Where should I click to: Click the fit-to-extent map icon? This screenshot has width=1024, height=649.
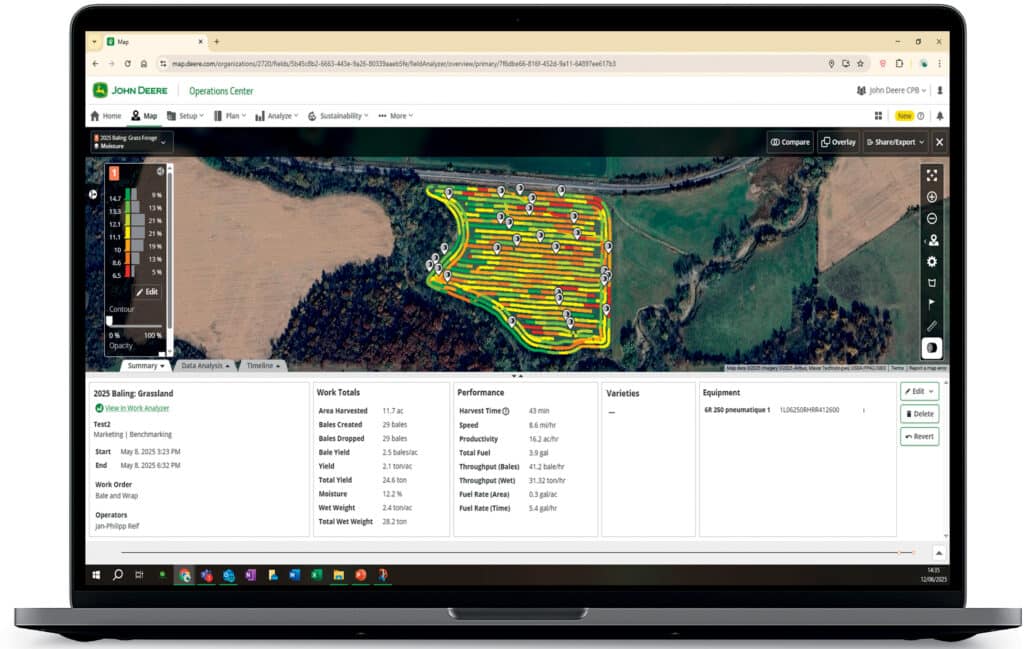click(x=932, y=175)
